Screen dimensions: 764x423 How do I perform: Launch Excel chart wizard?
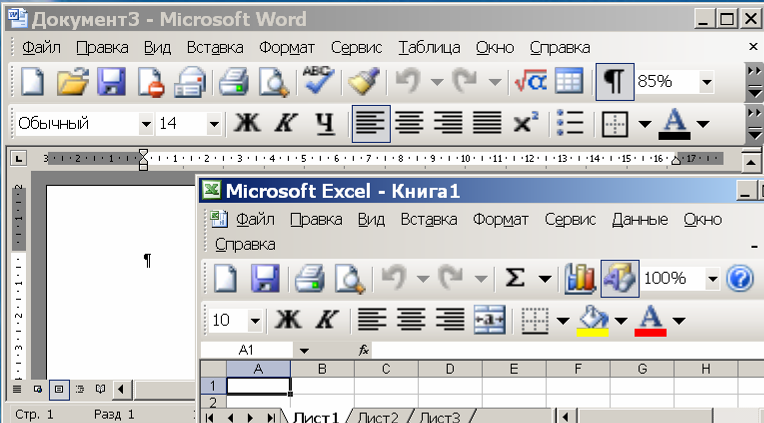point(580,278)
